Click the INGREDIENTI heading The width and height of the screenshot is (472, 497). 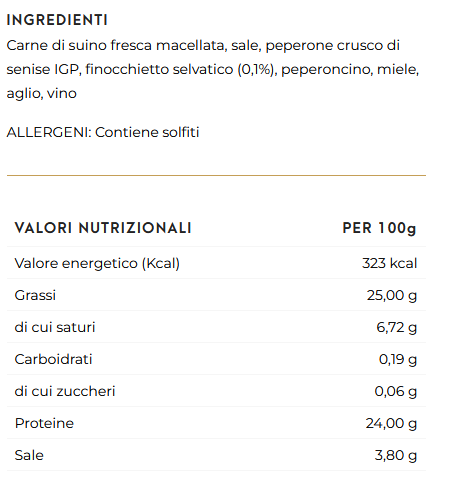pos(57,20)
